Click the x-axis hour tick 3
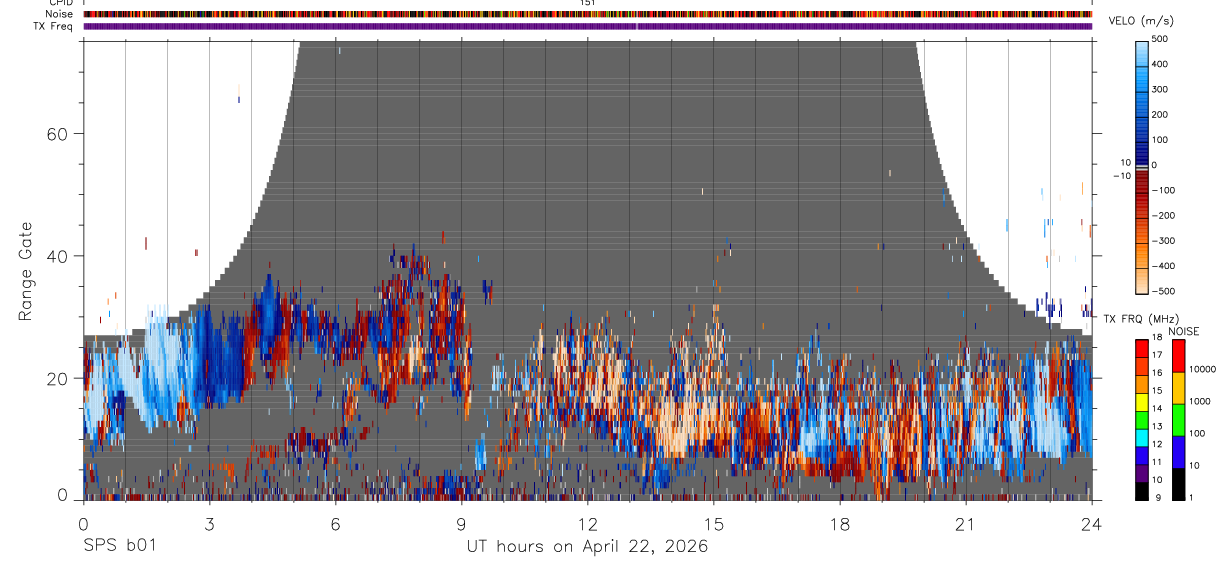 point(209,523)
